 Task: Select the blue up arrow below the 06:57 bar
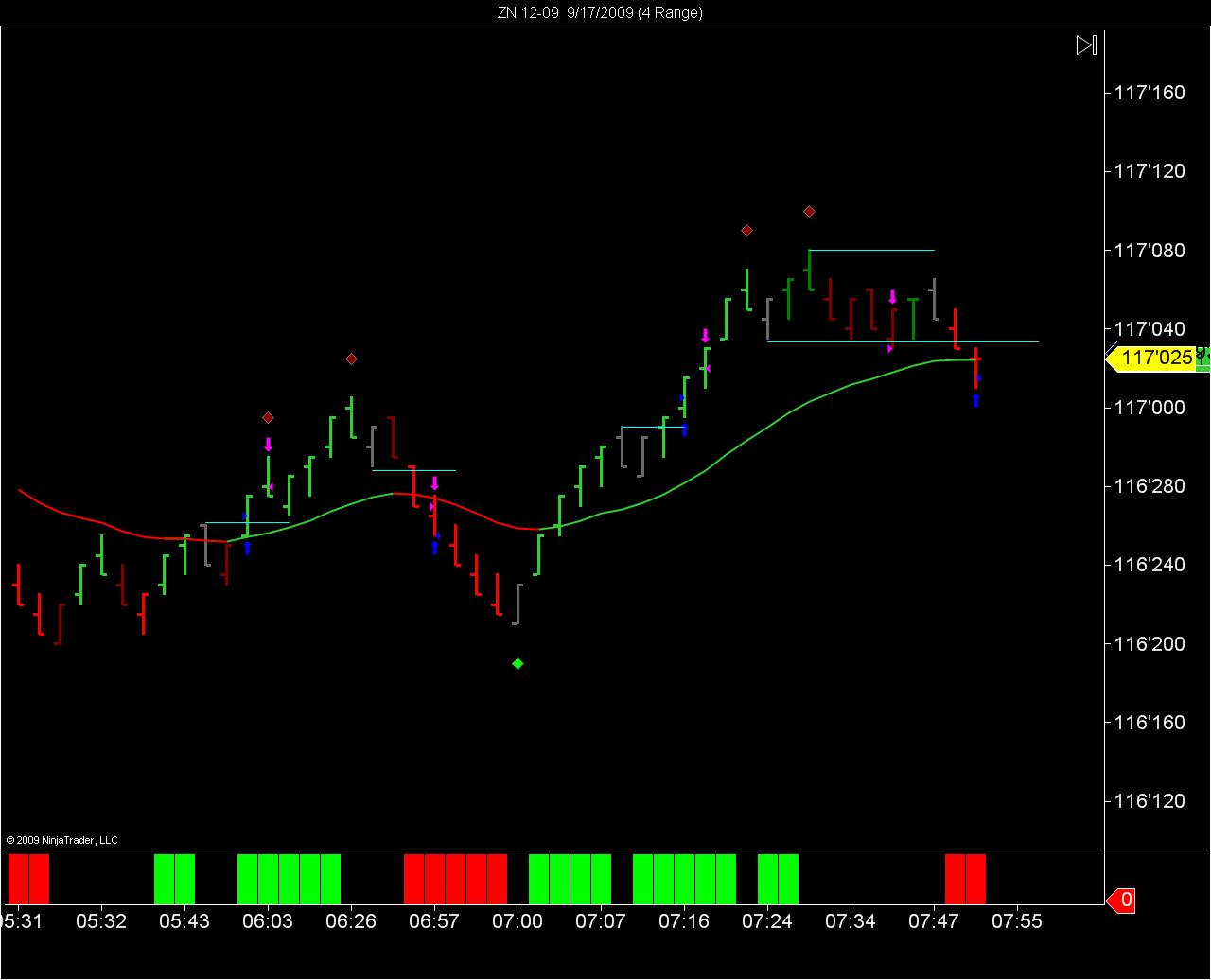pos(434,548)
